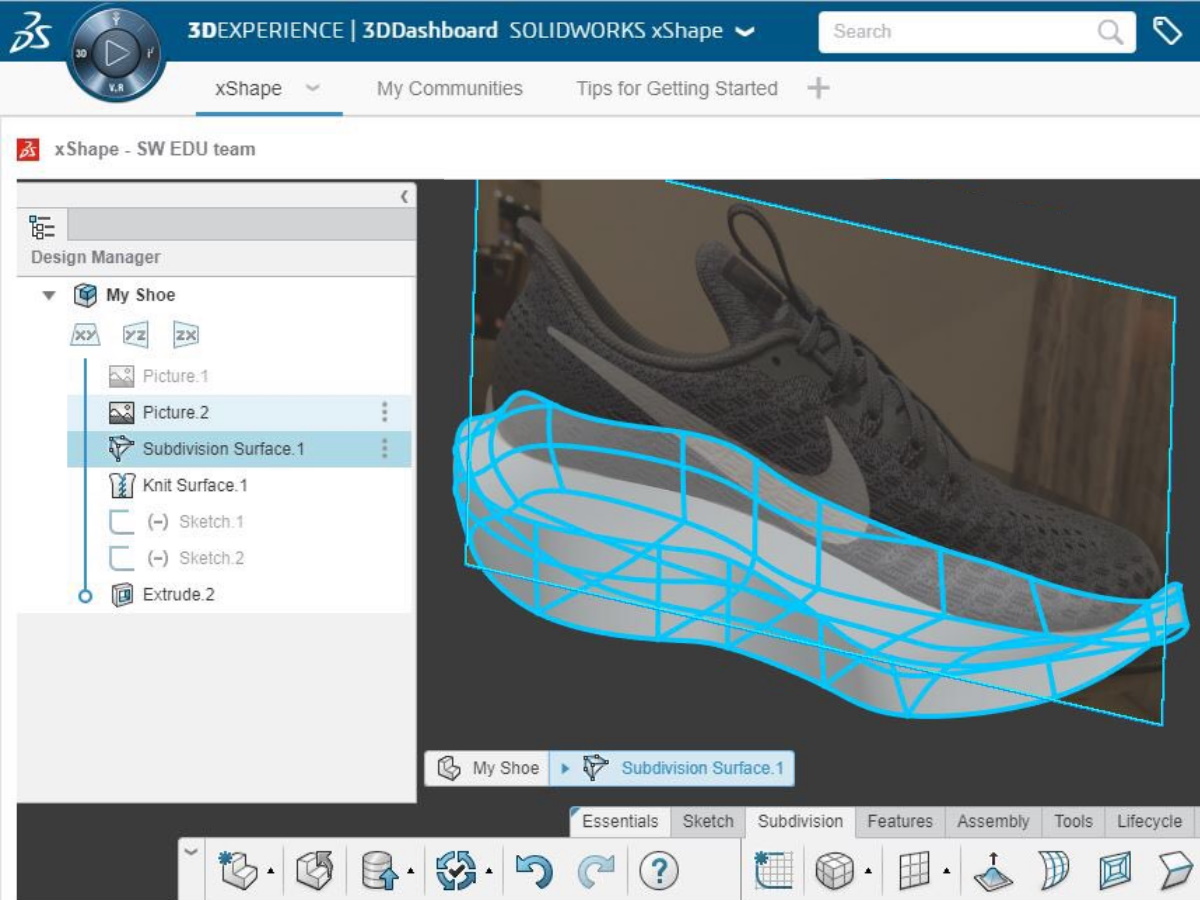Open three-dot menu for Subdivision Surface.1
Viewport: 1200px width, 900px height.
point(385,449)
